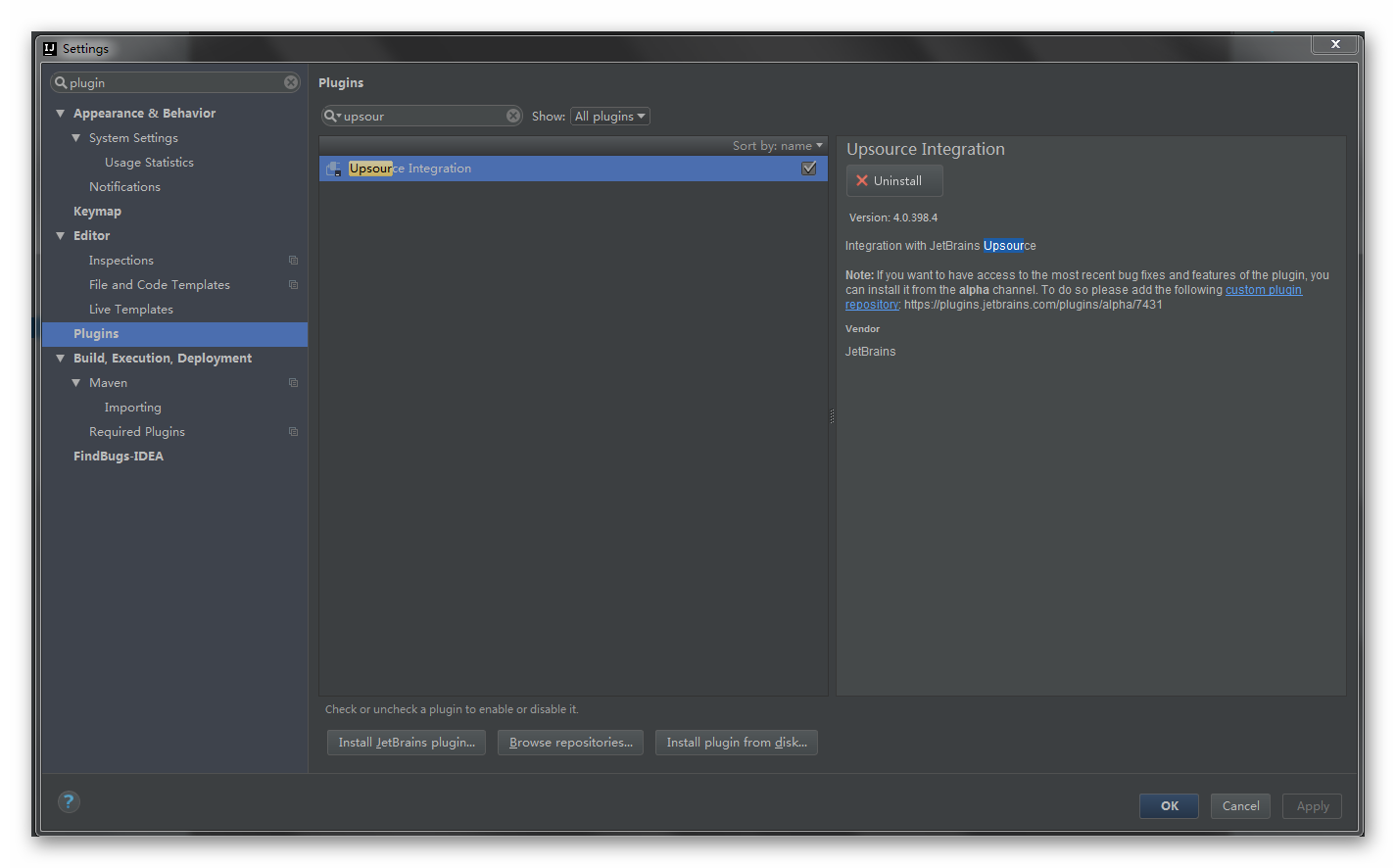The width and height of the screenshot is (1396, 868).
Task: Click Install JetBrains plugin button
Action: coord(407,743)
